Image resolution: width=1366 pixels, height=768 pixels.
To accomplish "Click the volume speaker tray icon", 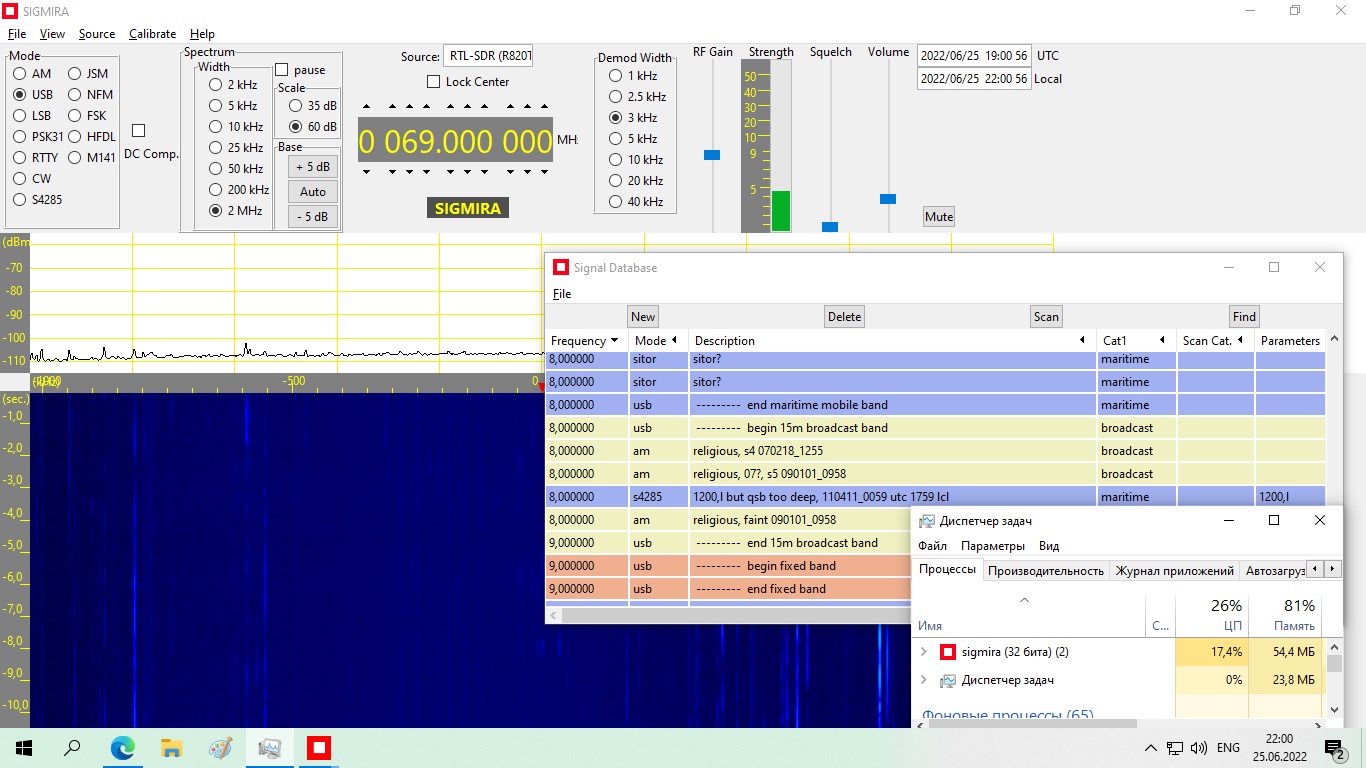I will (x=1198, y=748).
